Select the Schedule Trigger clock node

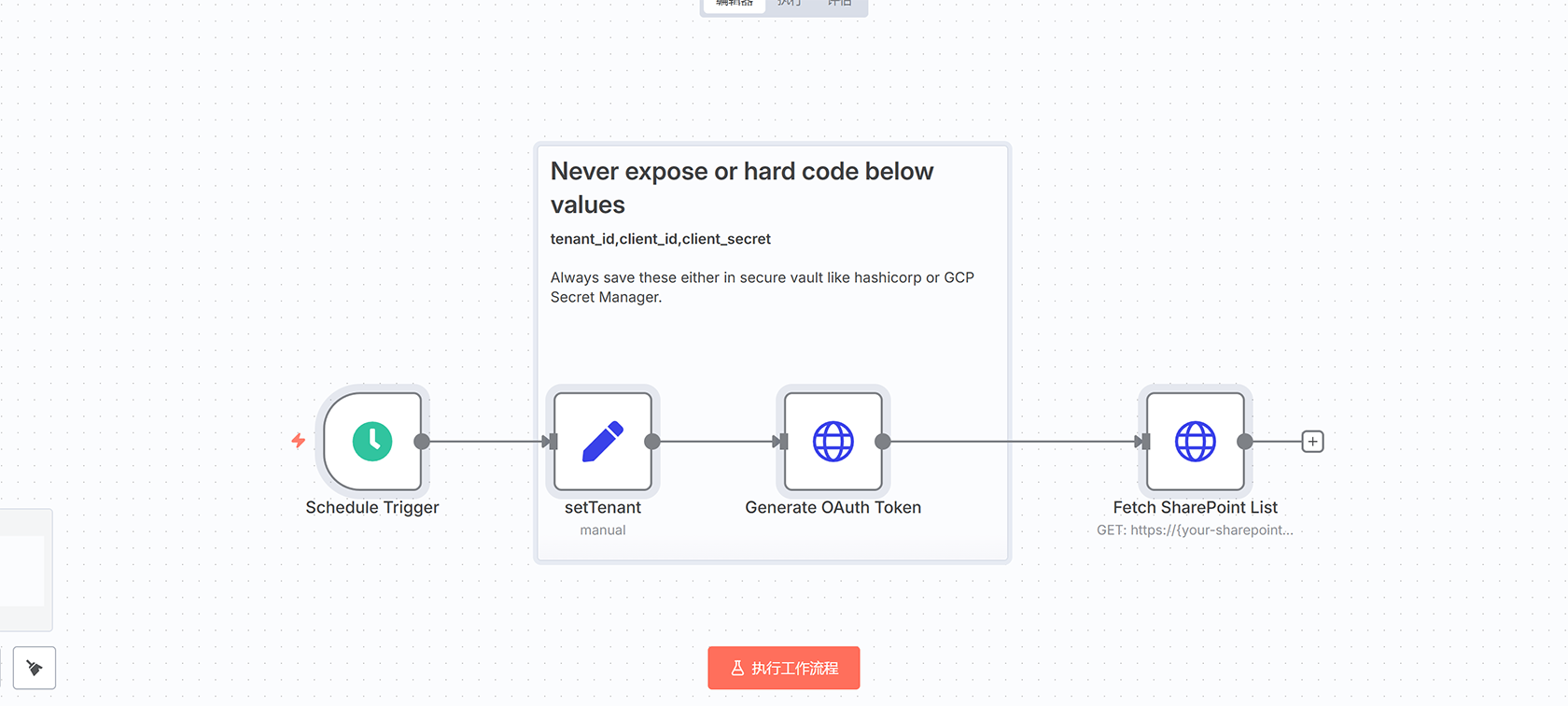[x=372, y=441]
